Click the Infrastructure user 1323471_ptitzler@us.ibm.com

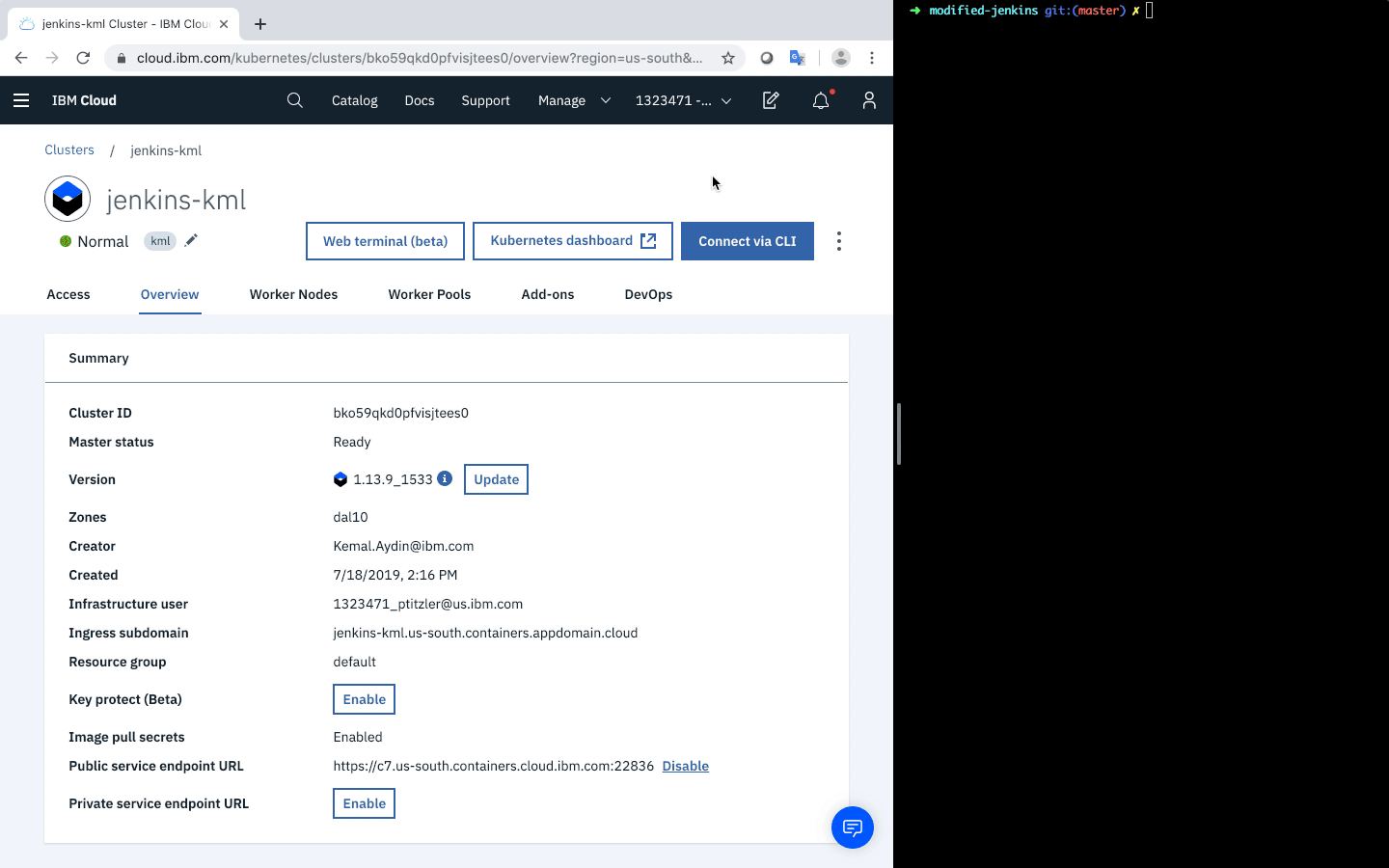click(428, 604)
